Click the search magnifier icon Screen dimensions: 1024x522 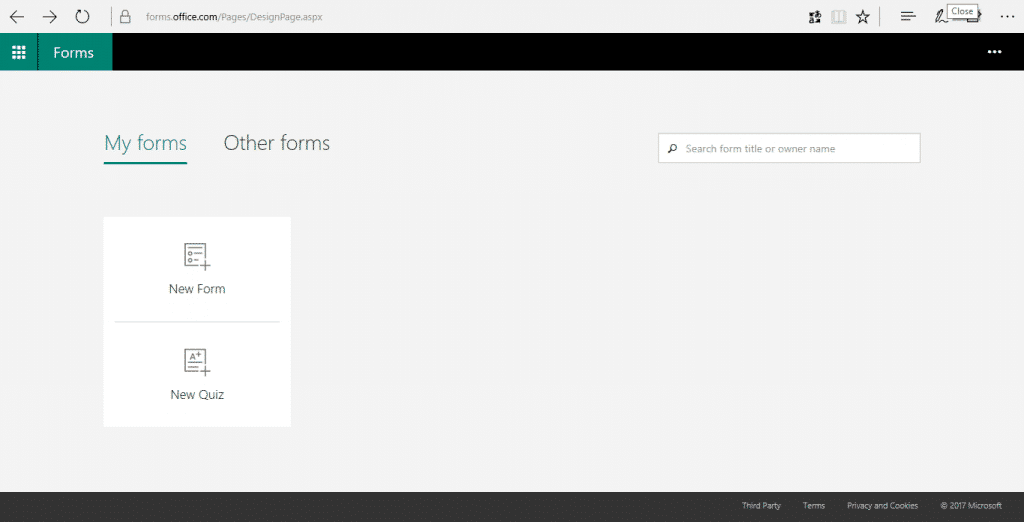pyautogui.click(x=672, y=149)
